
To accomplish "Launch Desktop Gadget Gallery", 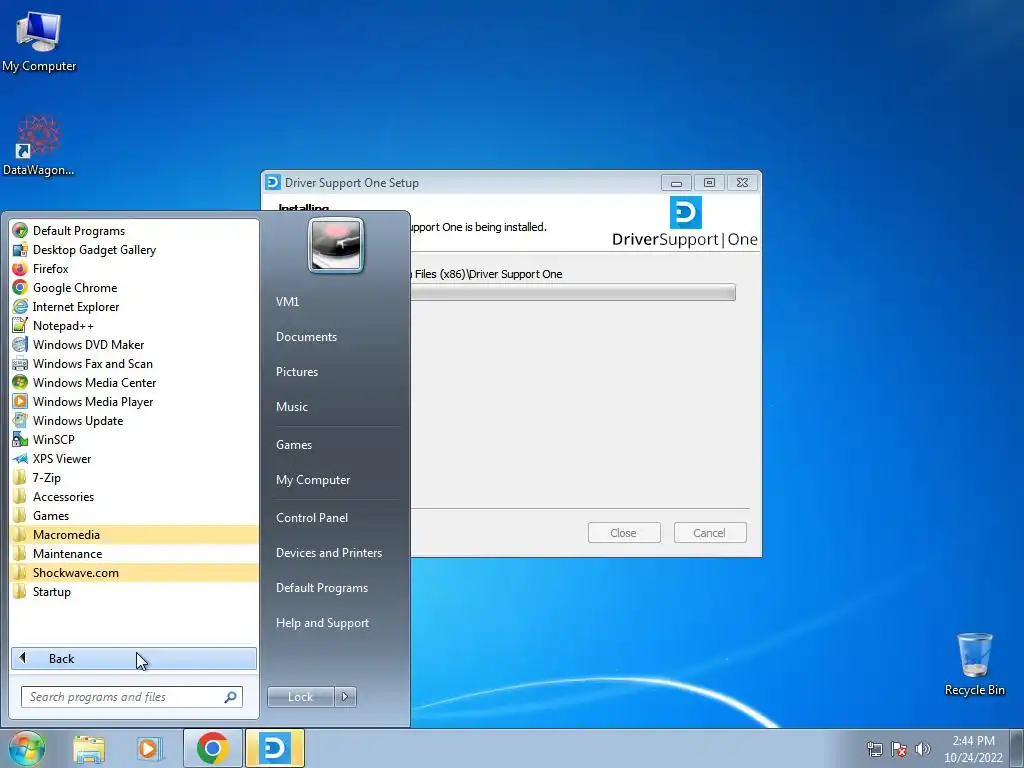I will pyautogui.click(x=135, y=249).
